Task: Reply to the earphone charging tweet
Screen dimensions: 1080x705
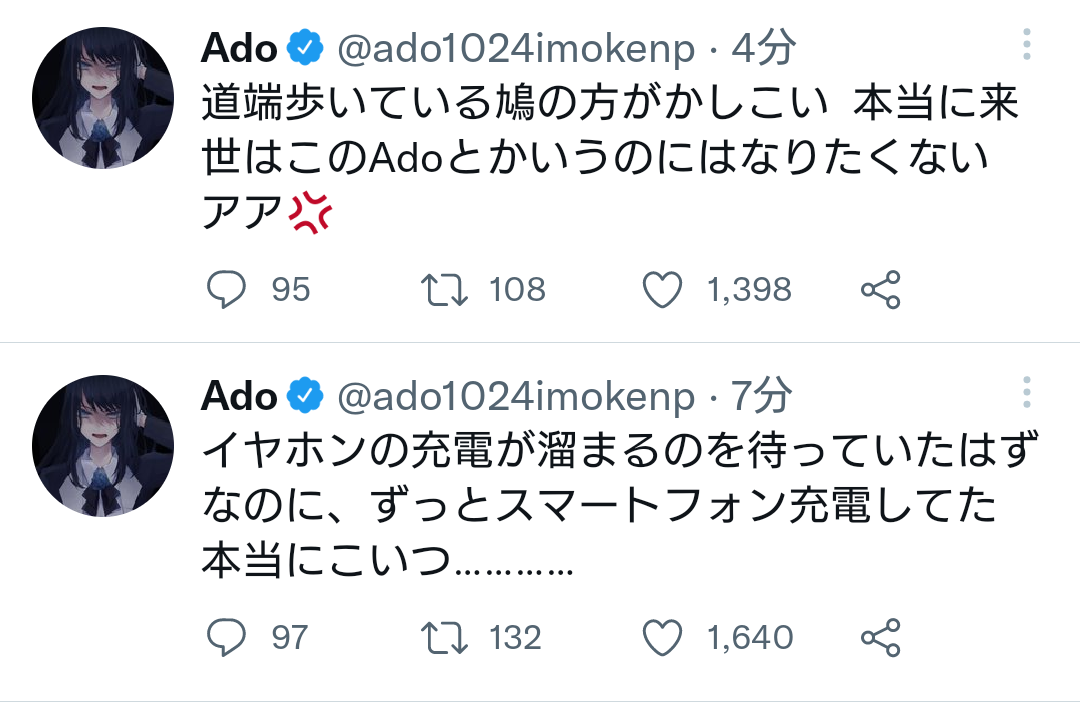Action: pos(227,637)
